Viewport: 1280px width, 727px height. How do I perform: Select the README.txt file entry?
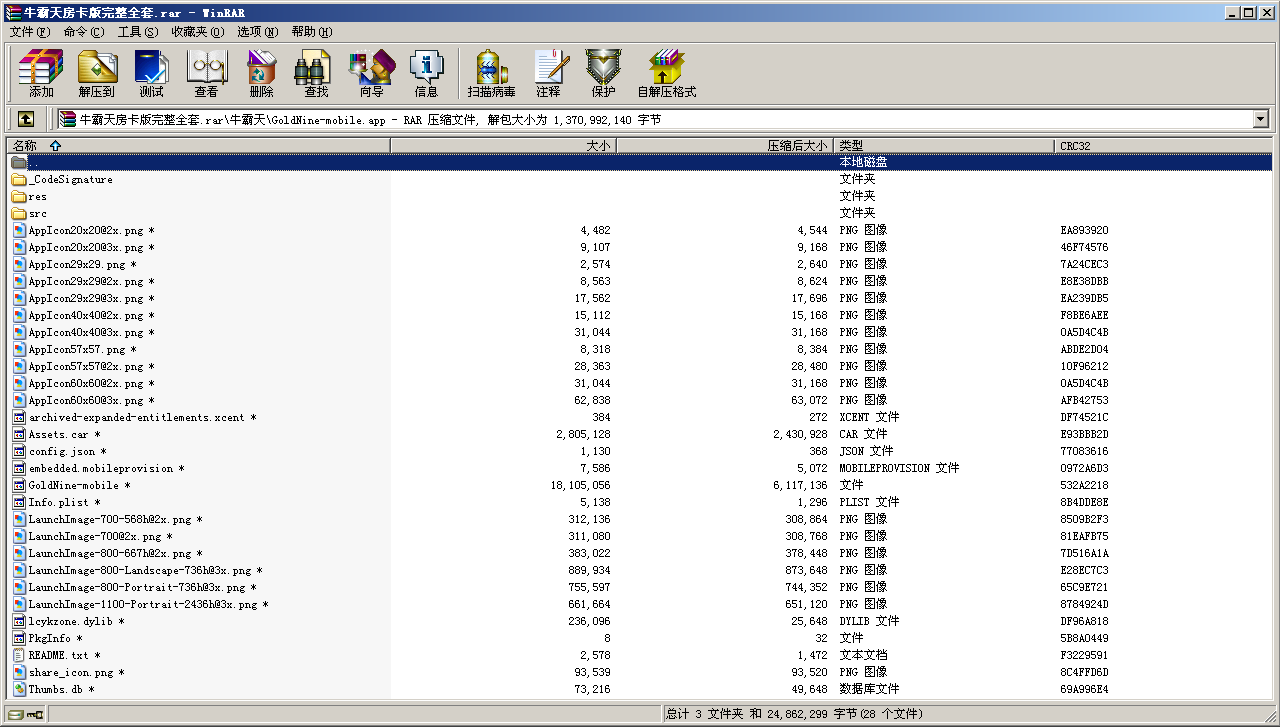tap(58, 656)
